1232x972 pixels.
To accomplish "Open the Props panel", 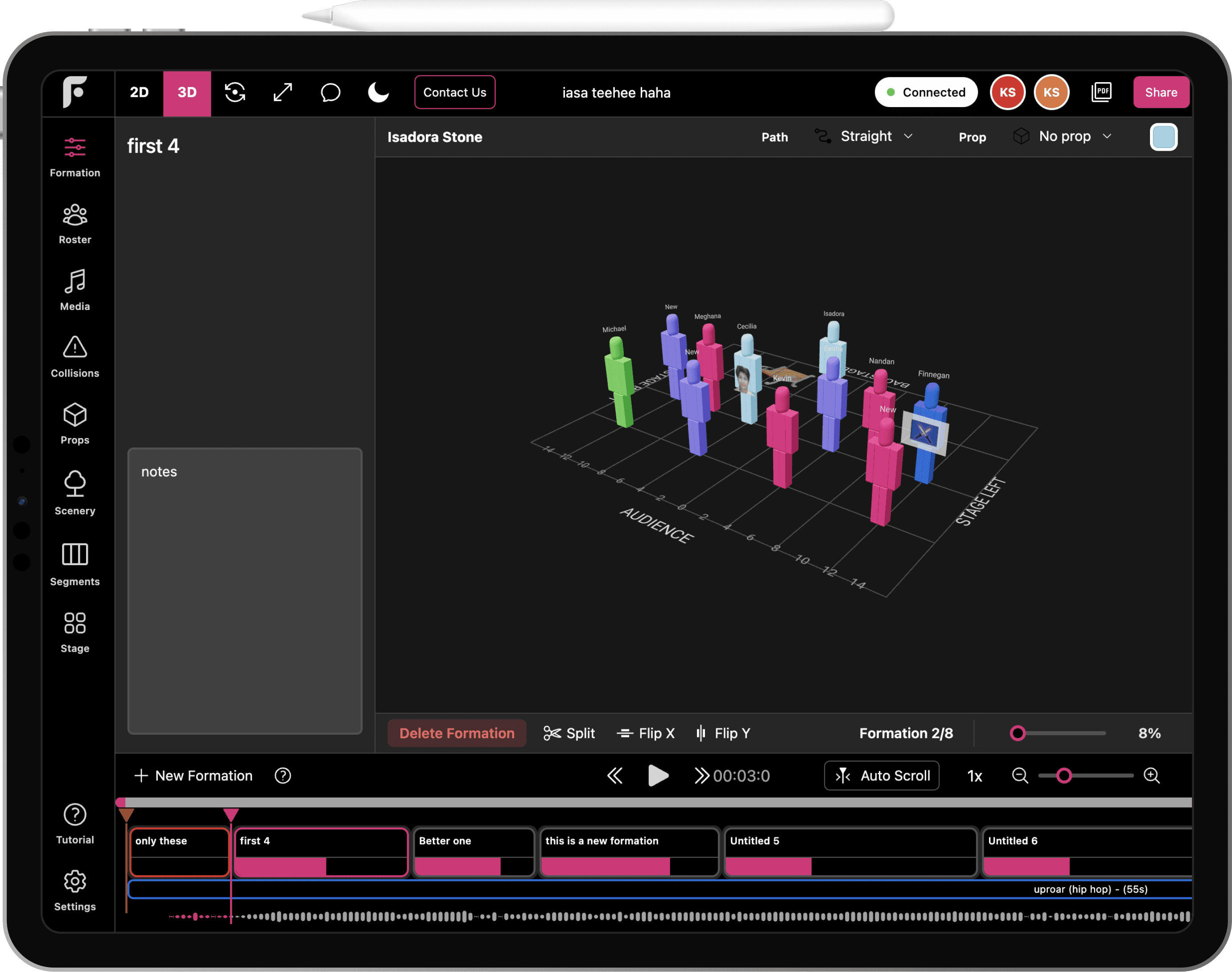I will [x=74, y=424].
